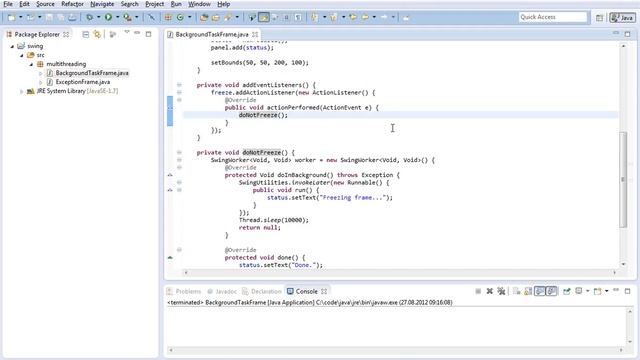Collapse All in Package Explorer
The width and height of the screenshot is (640, 360).
pos(86,34)
